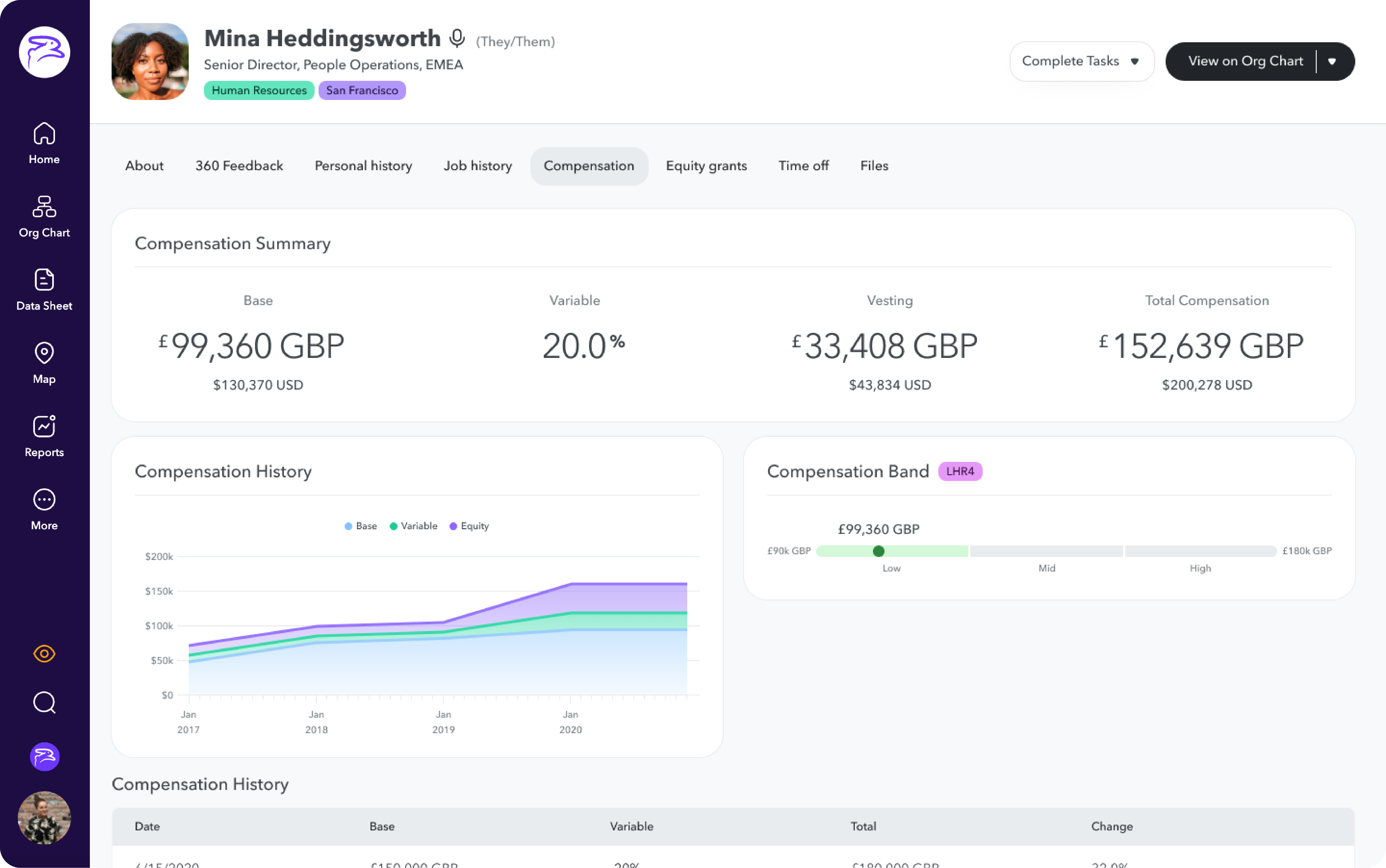Click the Total column header

[863, 826]
